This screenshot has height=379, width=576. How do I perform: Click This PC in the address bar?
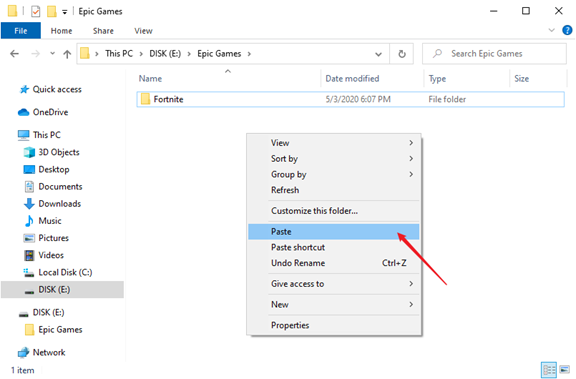click(x=119, y=54)
